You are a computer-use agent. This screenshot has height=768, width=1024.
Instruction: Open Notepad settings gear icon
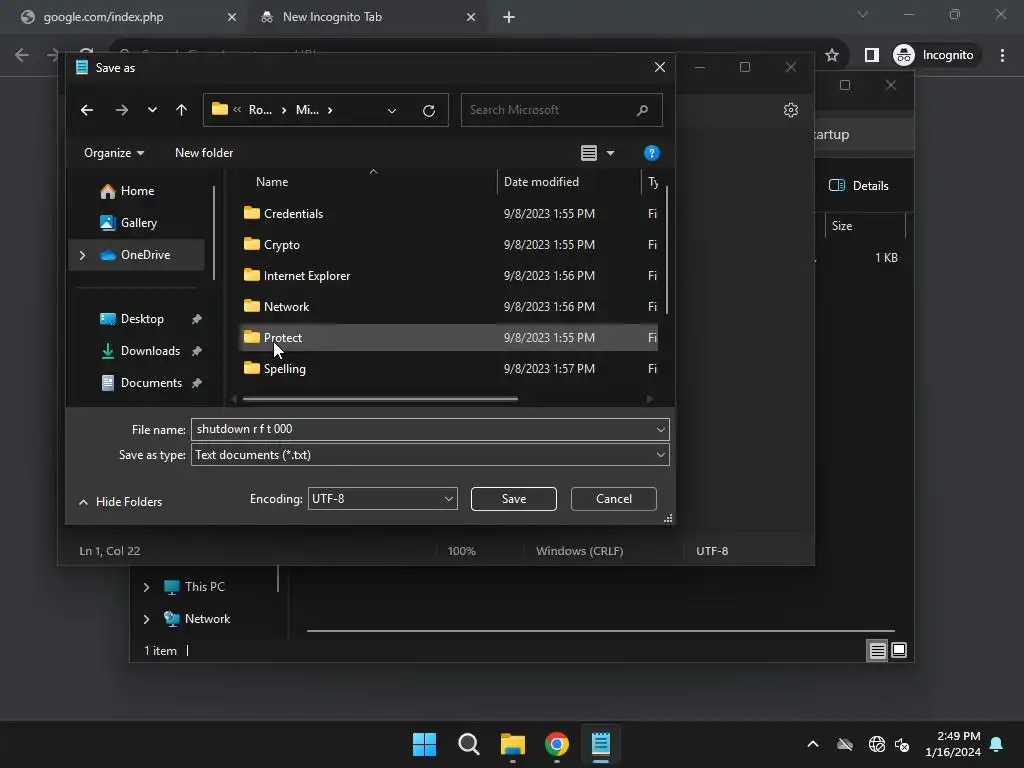[791, 110]
